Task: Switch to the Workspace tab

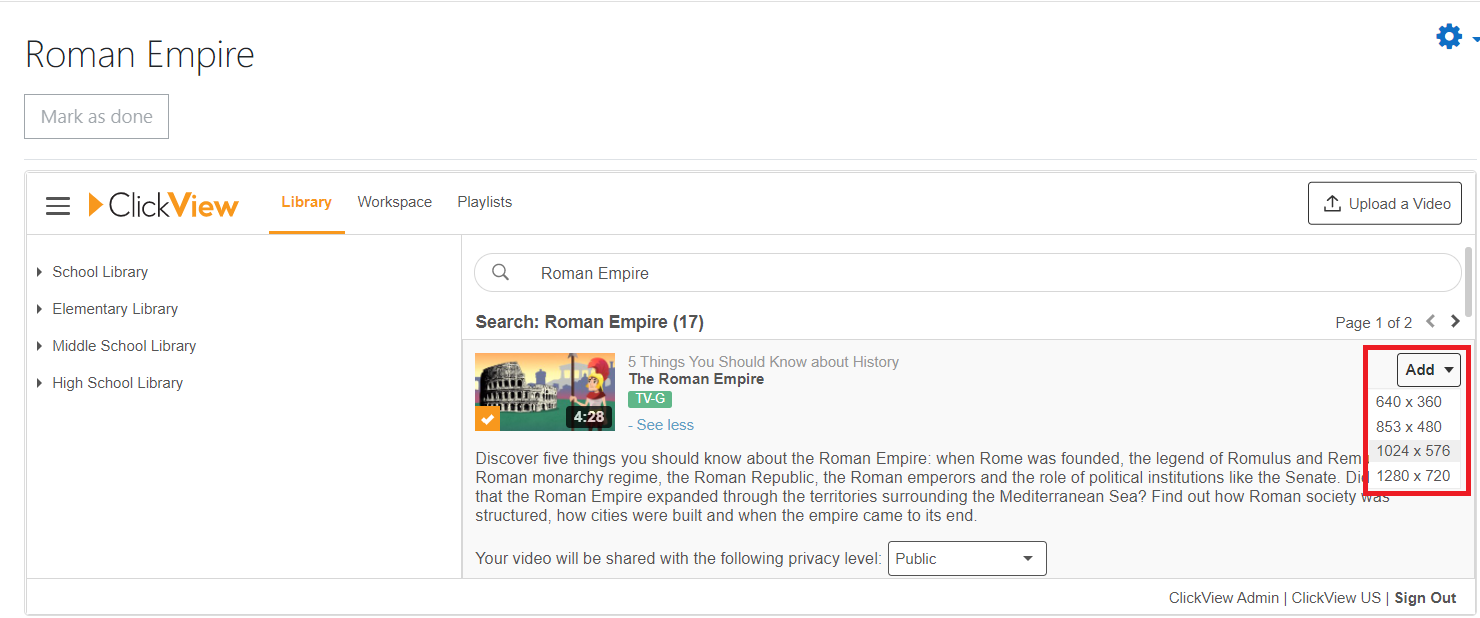Action: tap(395, 202)
